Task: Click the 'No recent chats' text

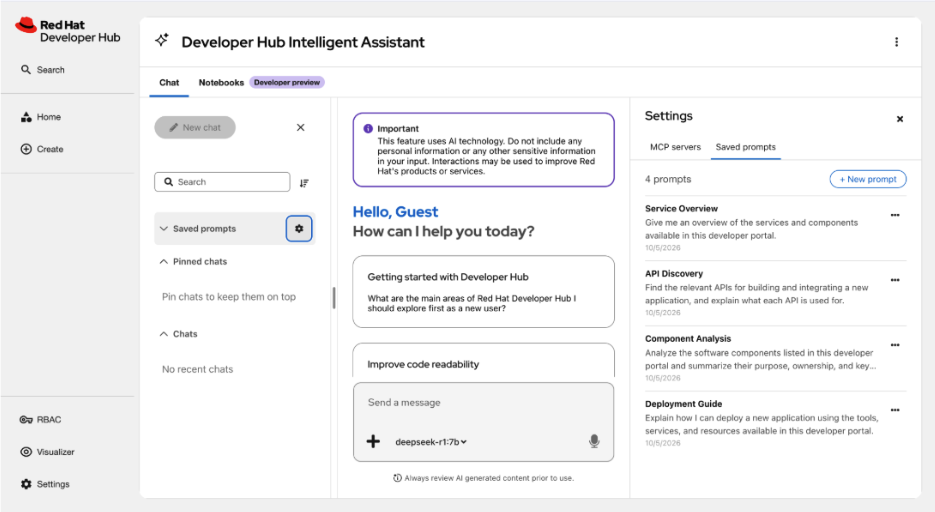Action: click(x=197, y=370)
